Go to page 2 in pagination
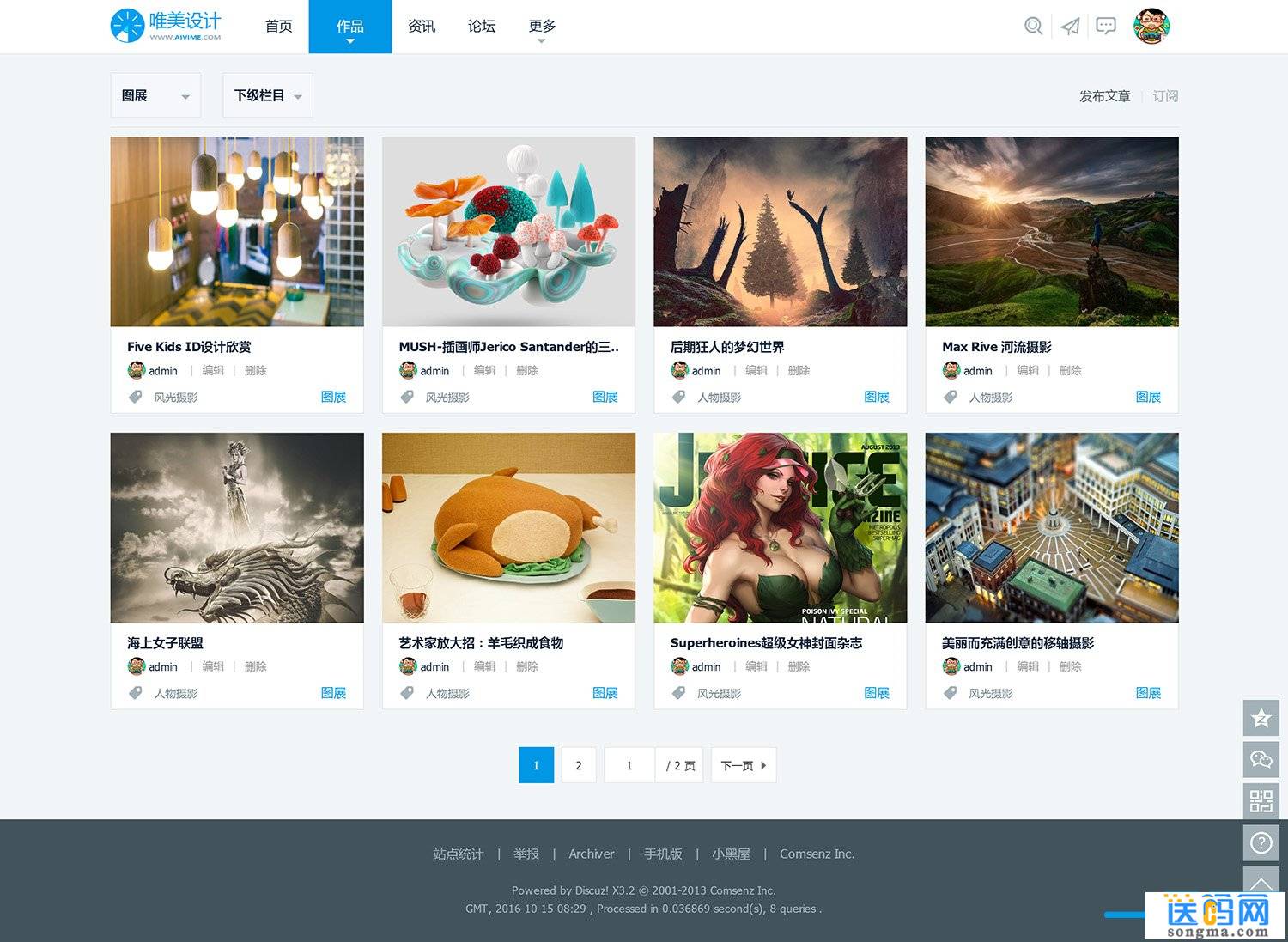The image size is (1288, 942). point(579,765)
